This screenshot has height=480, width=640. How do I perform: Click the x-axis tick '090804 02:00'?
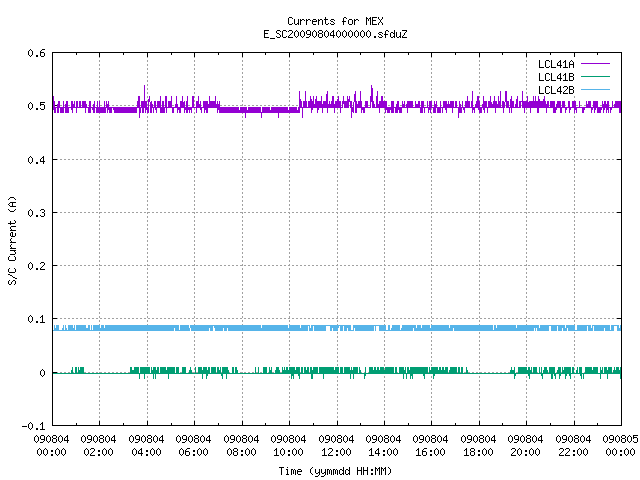tap(98, 446)
